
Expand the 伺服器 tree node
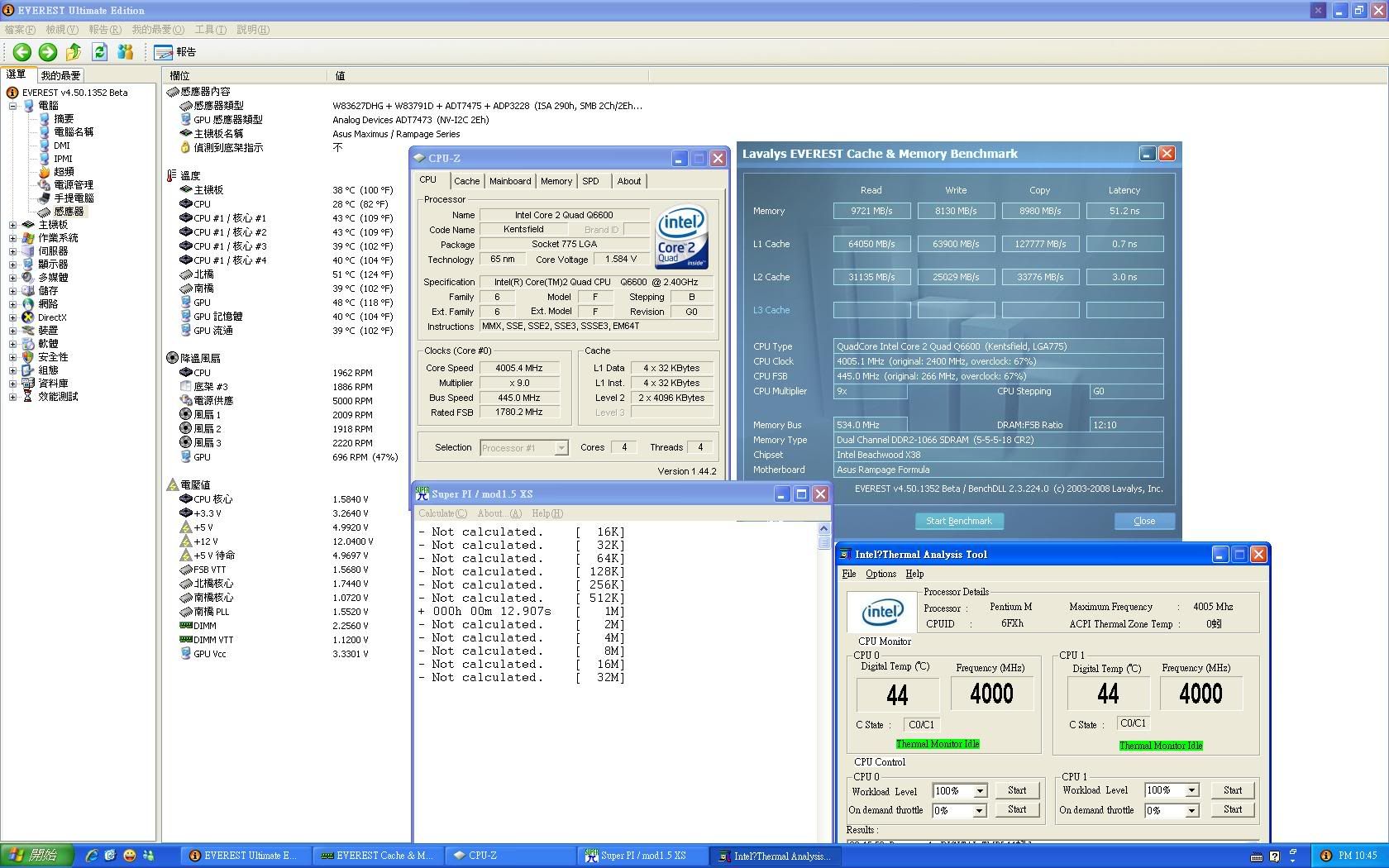[12, 251]
